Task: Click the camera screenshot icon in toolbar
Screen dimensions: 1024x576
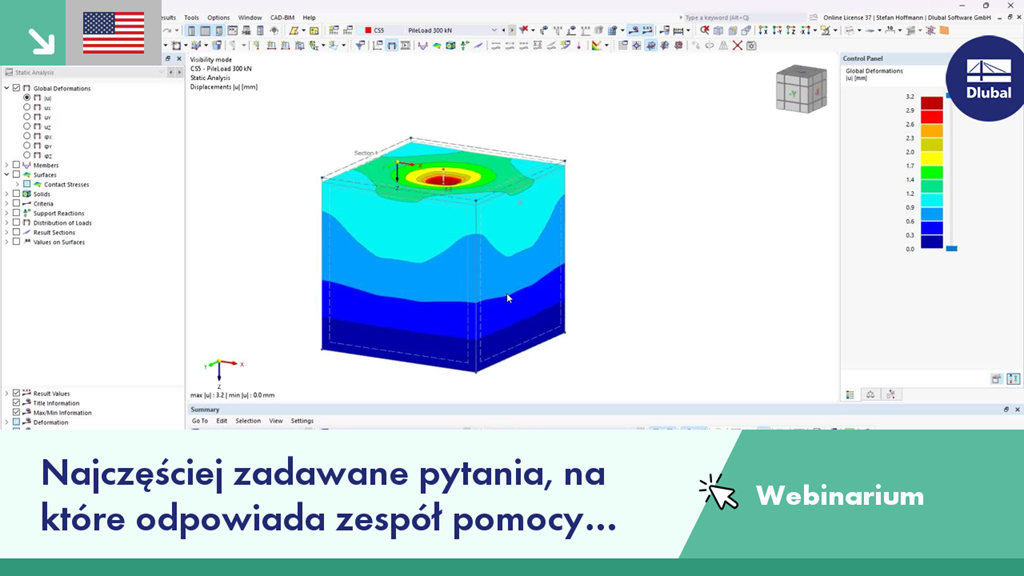Action: 752,45
